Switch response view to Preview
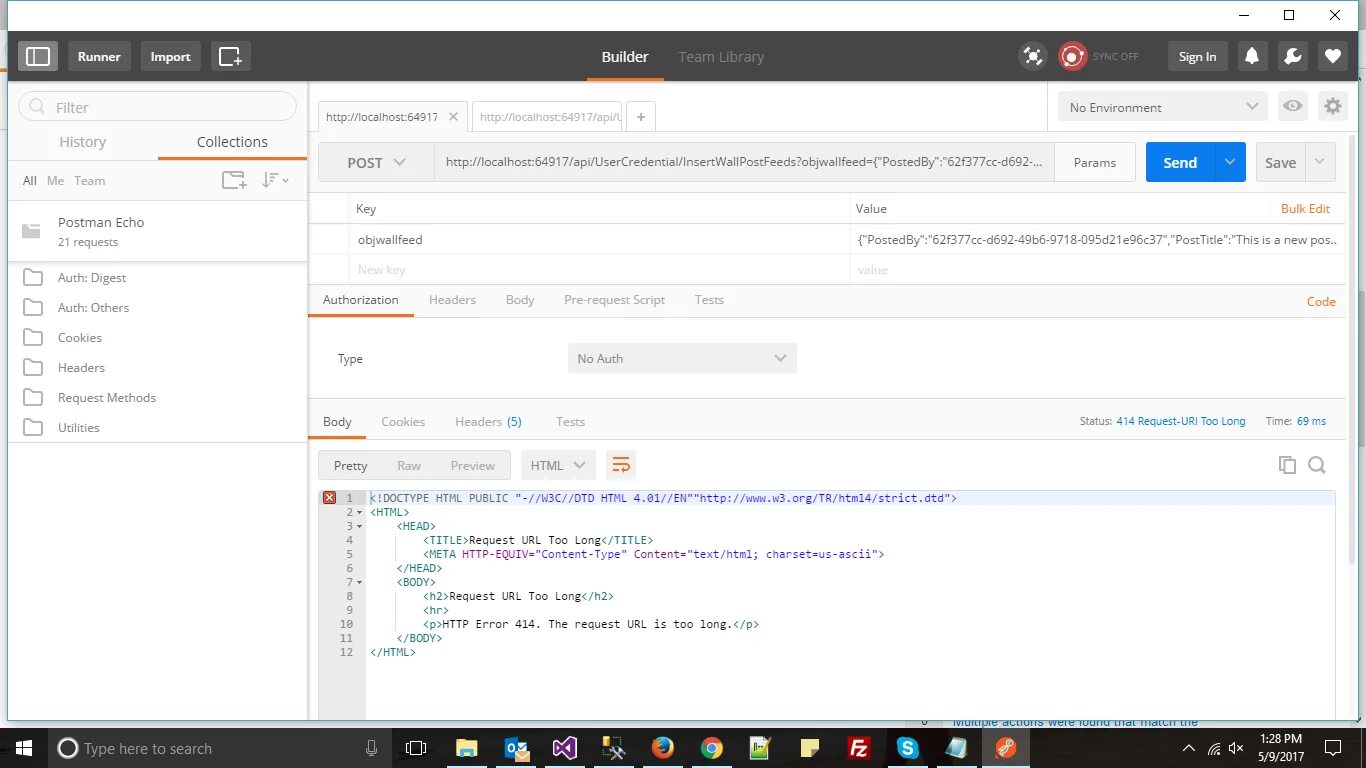1366x768 pixels. [x=473, y=465]
